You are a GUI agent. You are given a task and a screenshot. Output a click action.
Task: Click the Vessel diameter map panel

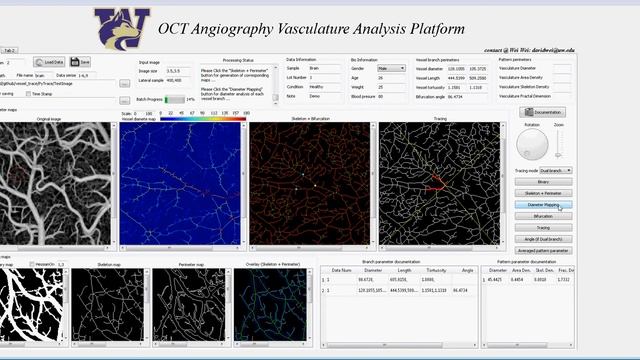point(180,183)
